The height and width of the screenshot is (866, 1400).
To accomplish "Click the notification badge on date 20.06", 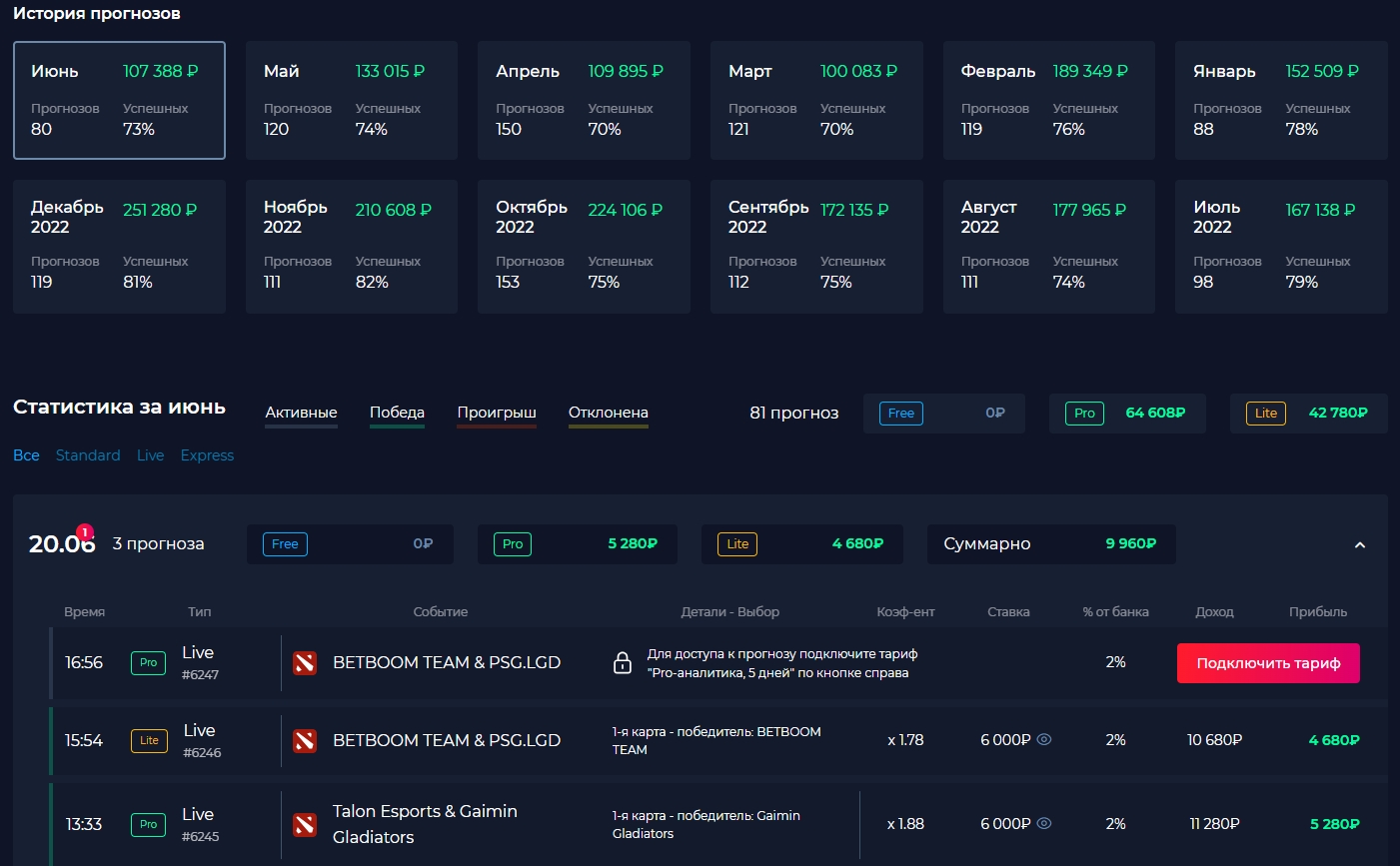I will [85, 532].
